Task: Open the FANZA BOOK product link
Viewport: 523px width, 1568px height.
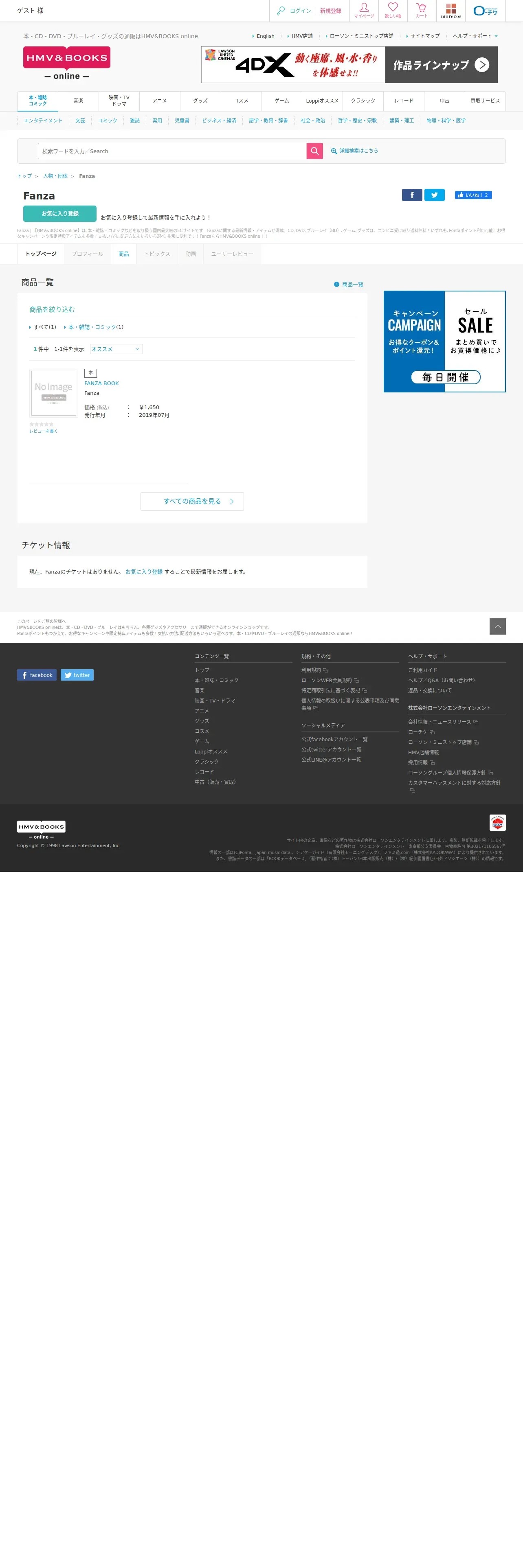Action: pos(102,383)
